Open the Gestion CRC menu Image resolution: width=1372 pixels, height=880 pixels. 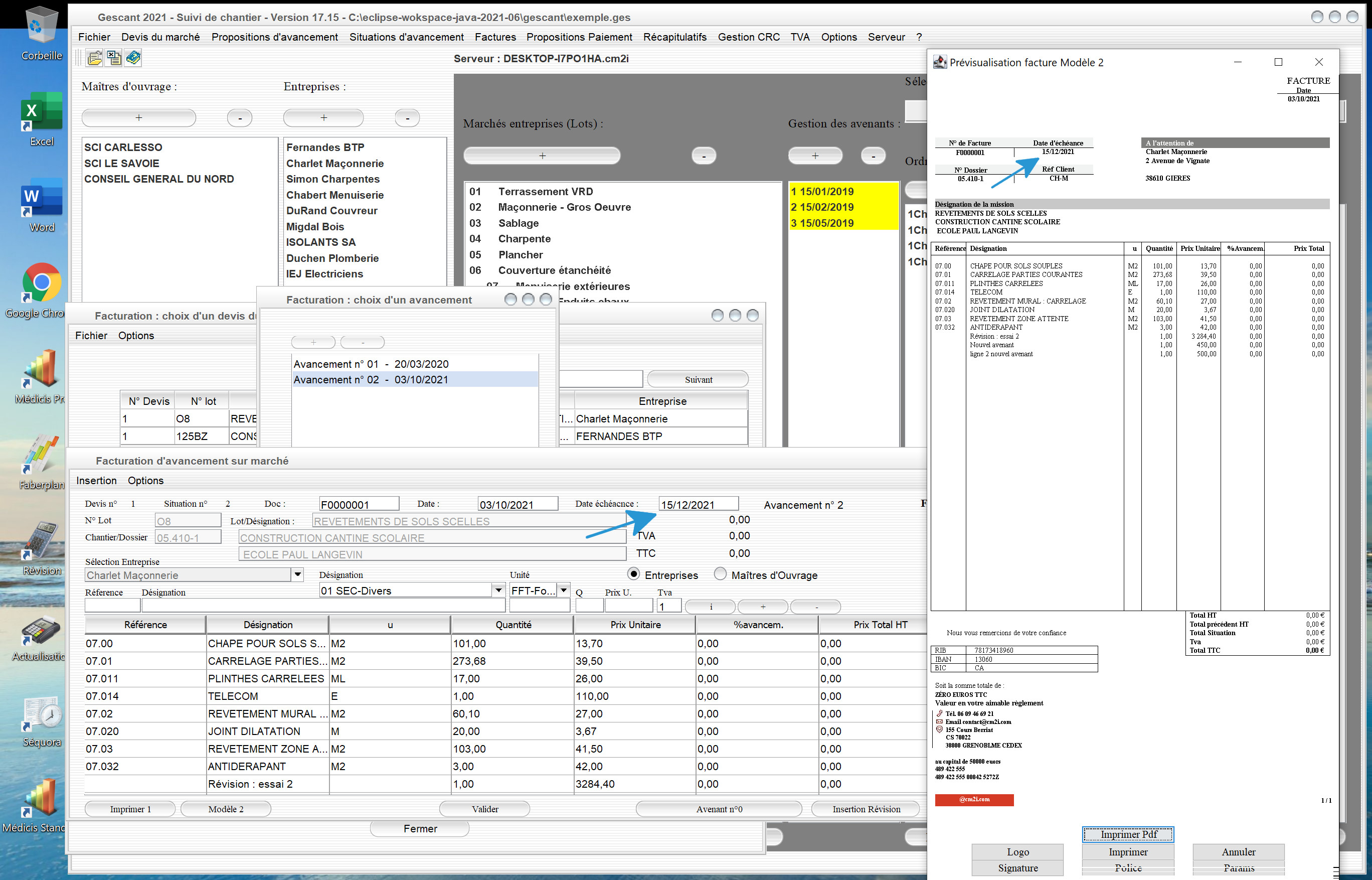pyautogui.click(x=748, y=37)
